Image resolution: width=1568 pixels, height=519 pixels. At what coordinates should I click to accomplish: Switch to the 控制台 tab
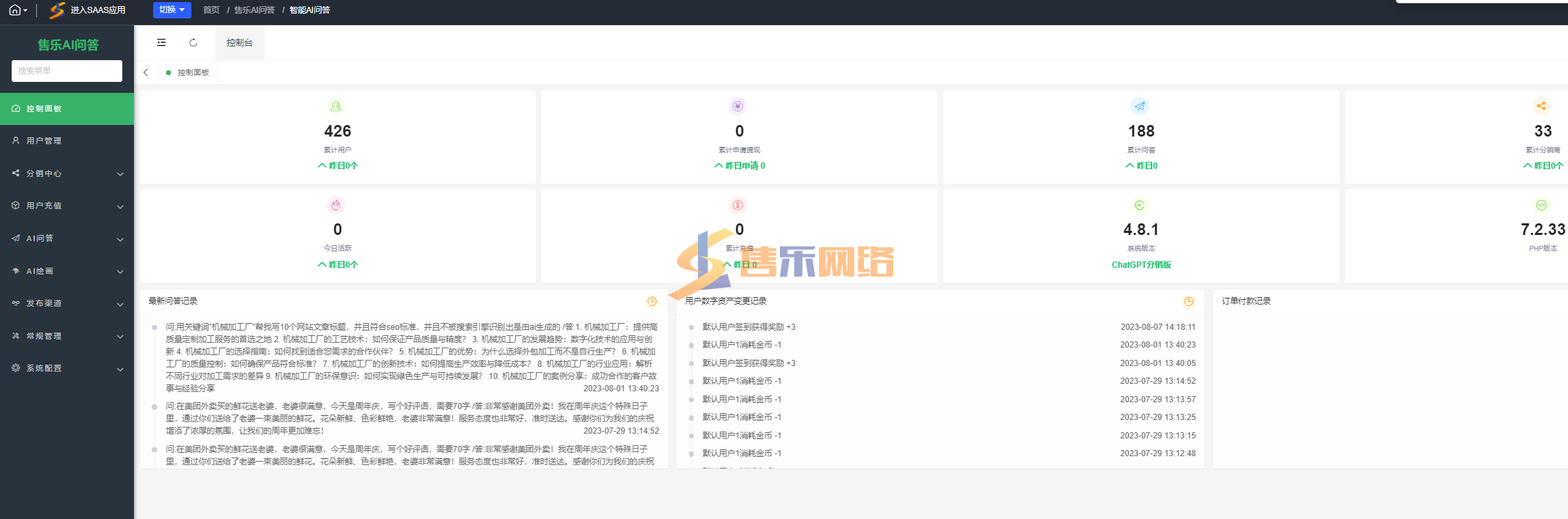coord(239,42)
